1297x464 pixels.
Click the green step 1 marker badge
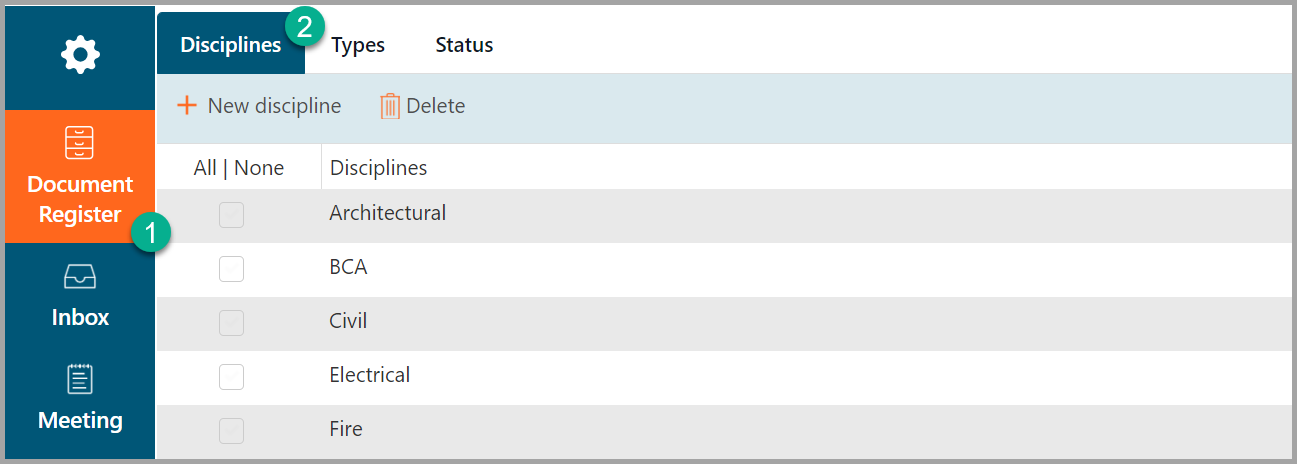[x=151, y=234]
